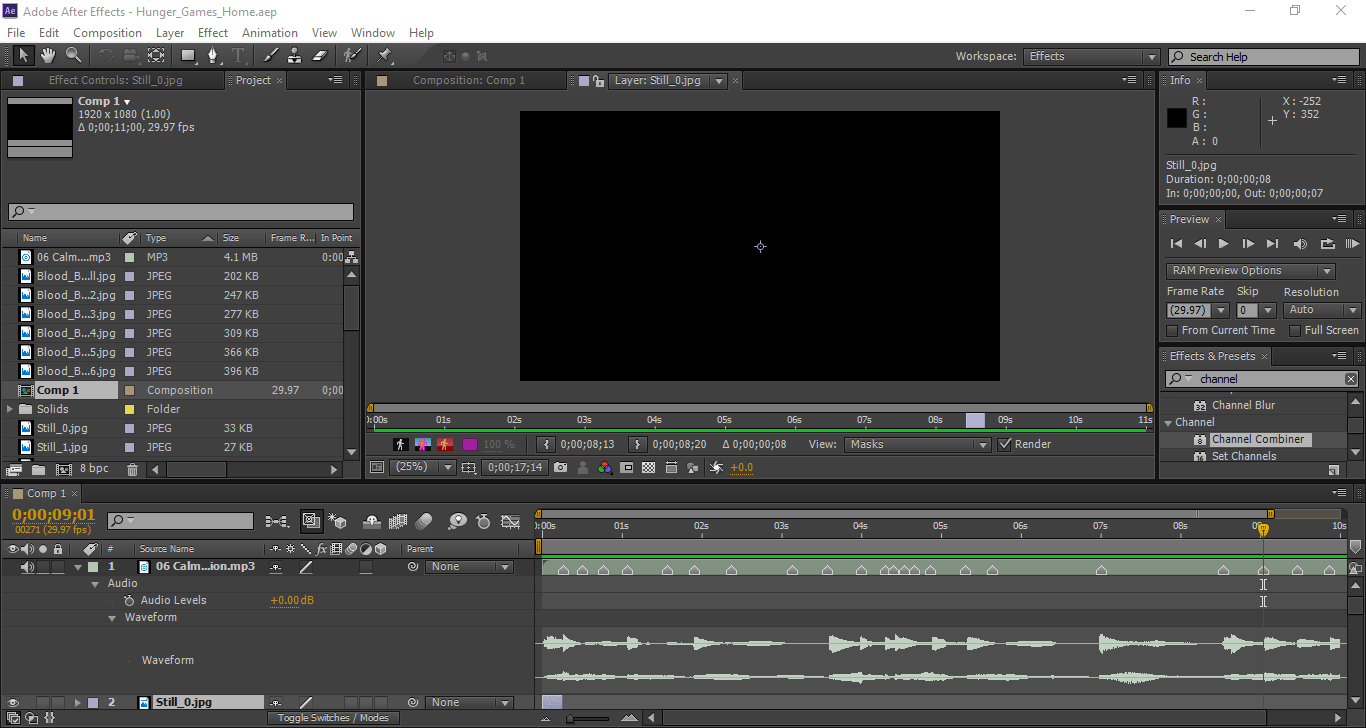The image size is (1366, 728).
Task: Switch to the Project tab
Action: [253, 80]
